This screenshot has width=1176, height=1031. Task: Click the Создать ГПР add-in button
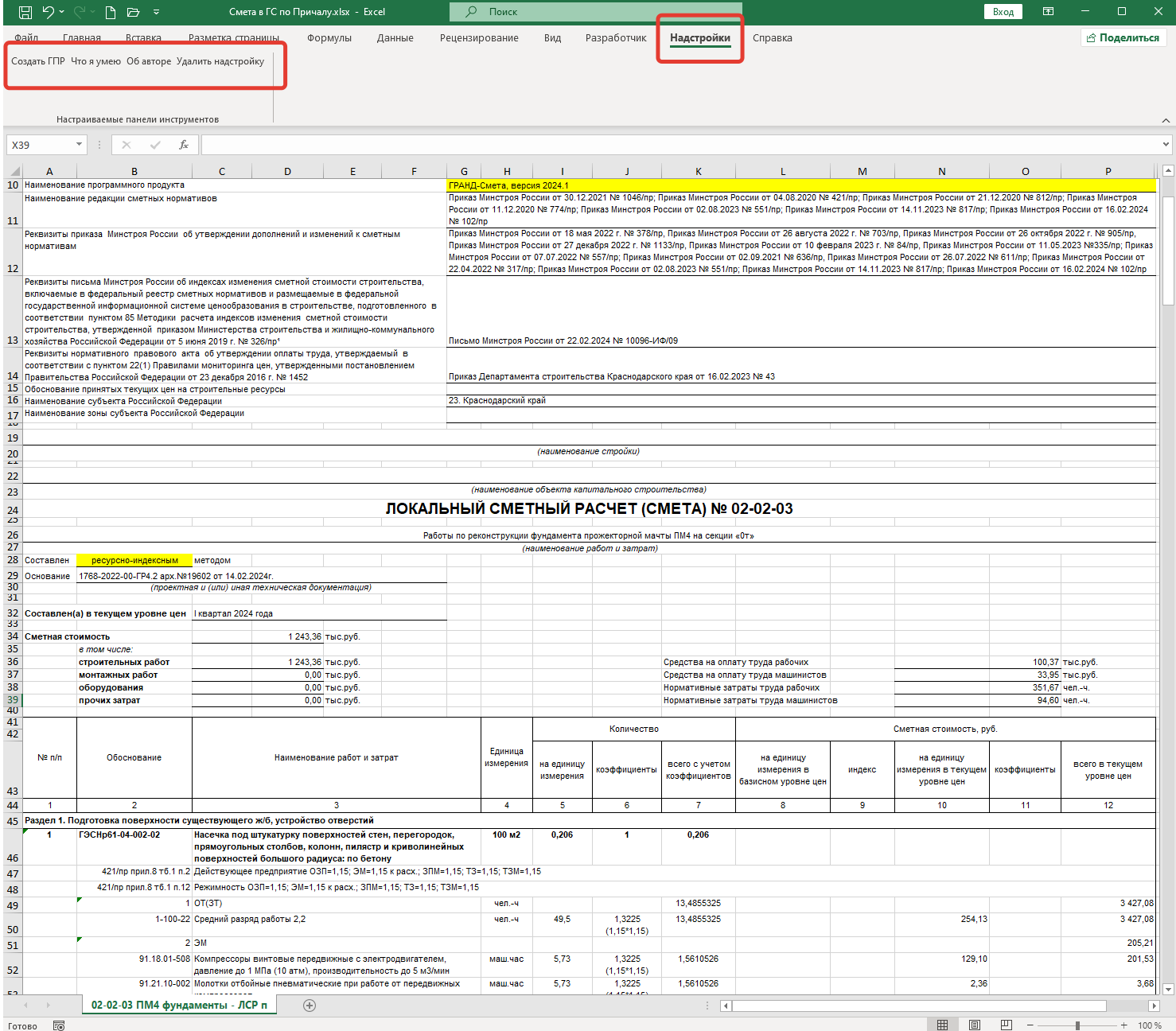pyautogui.click(x=38, y=61)
